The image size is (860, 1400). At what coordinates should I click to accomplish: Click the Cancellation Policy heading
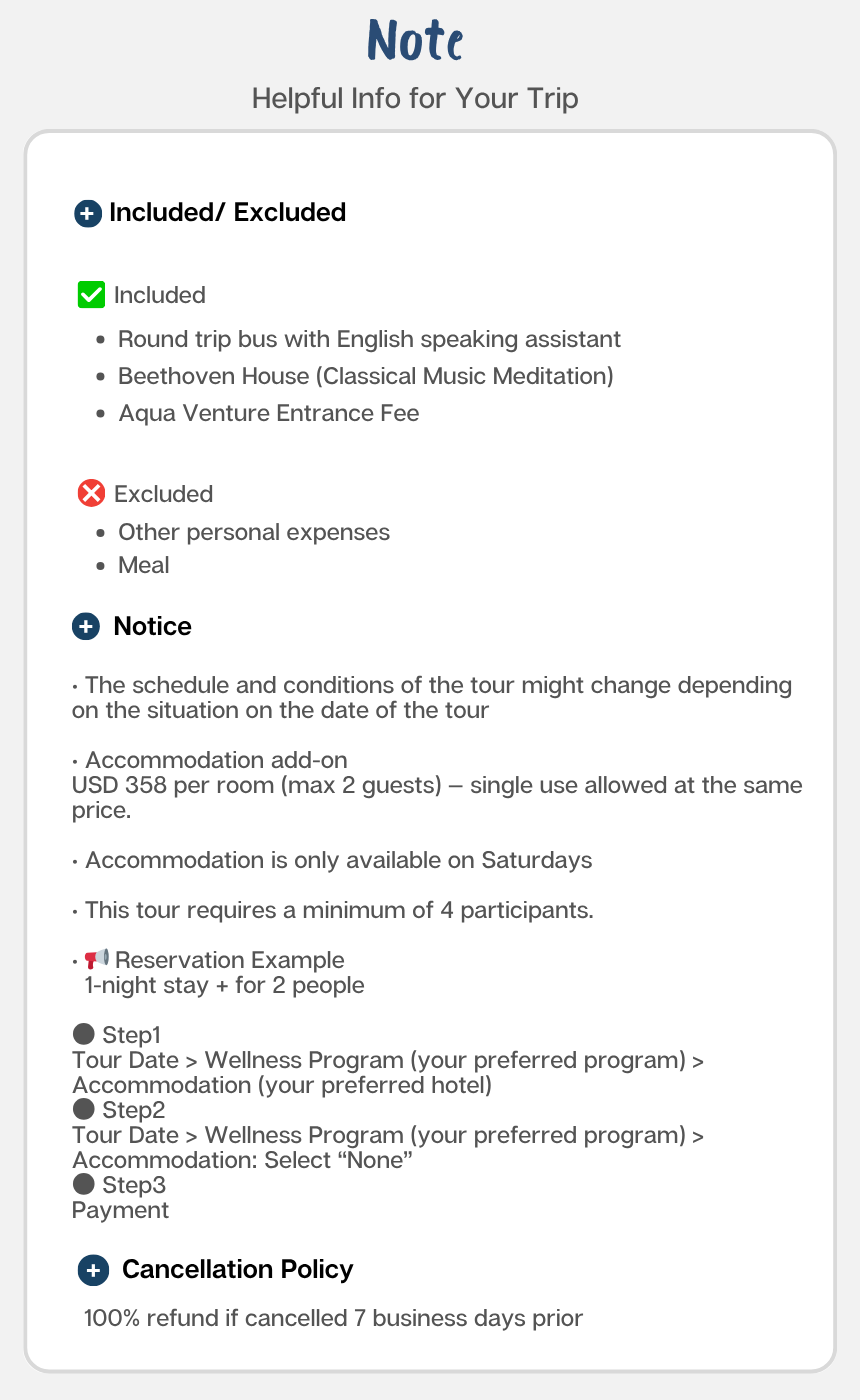point(237,1270)
